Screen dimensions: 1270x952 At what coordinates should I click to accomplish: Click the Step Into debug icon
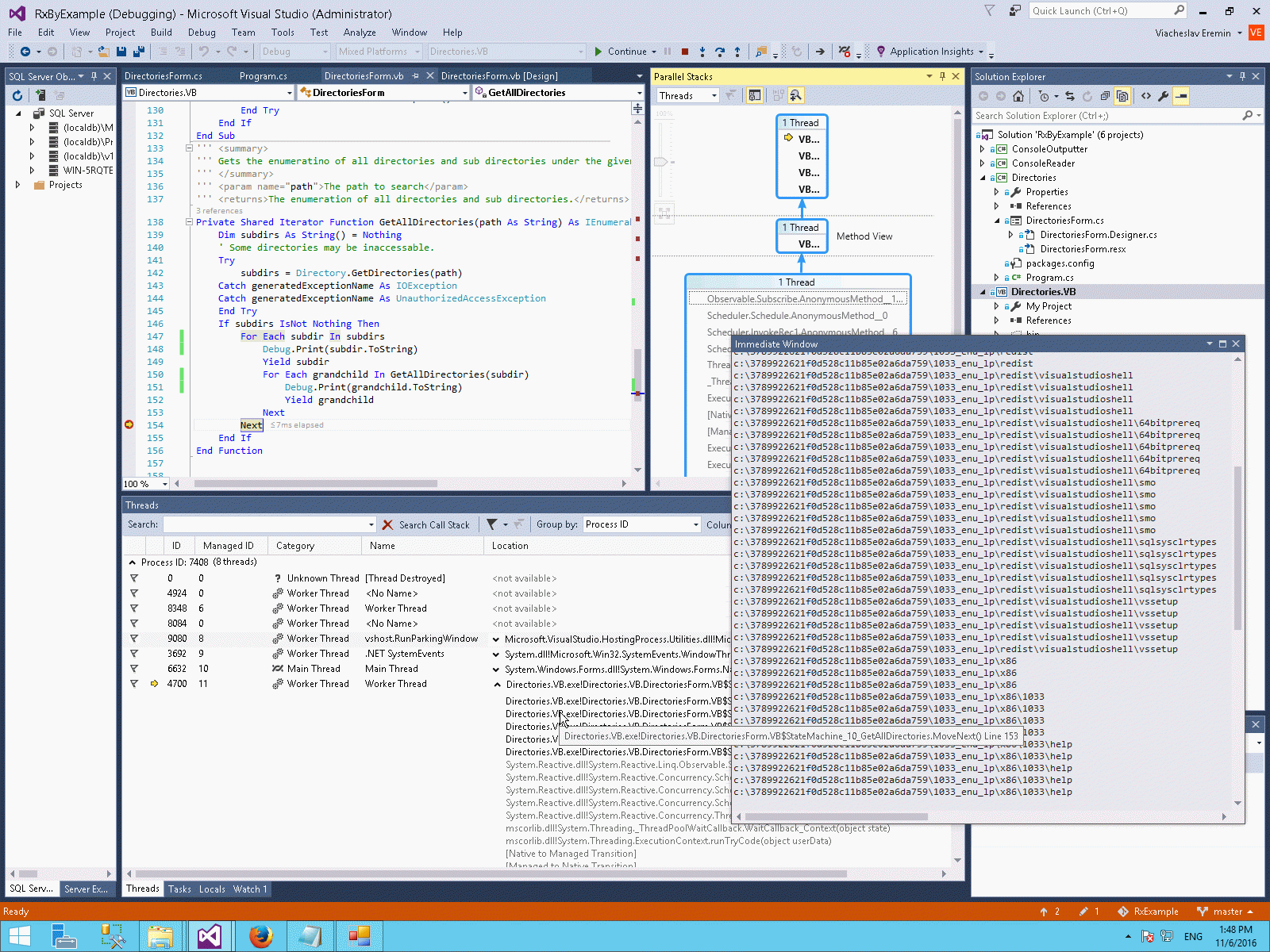tap(702, 52)
